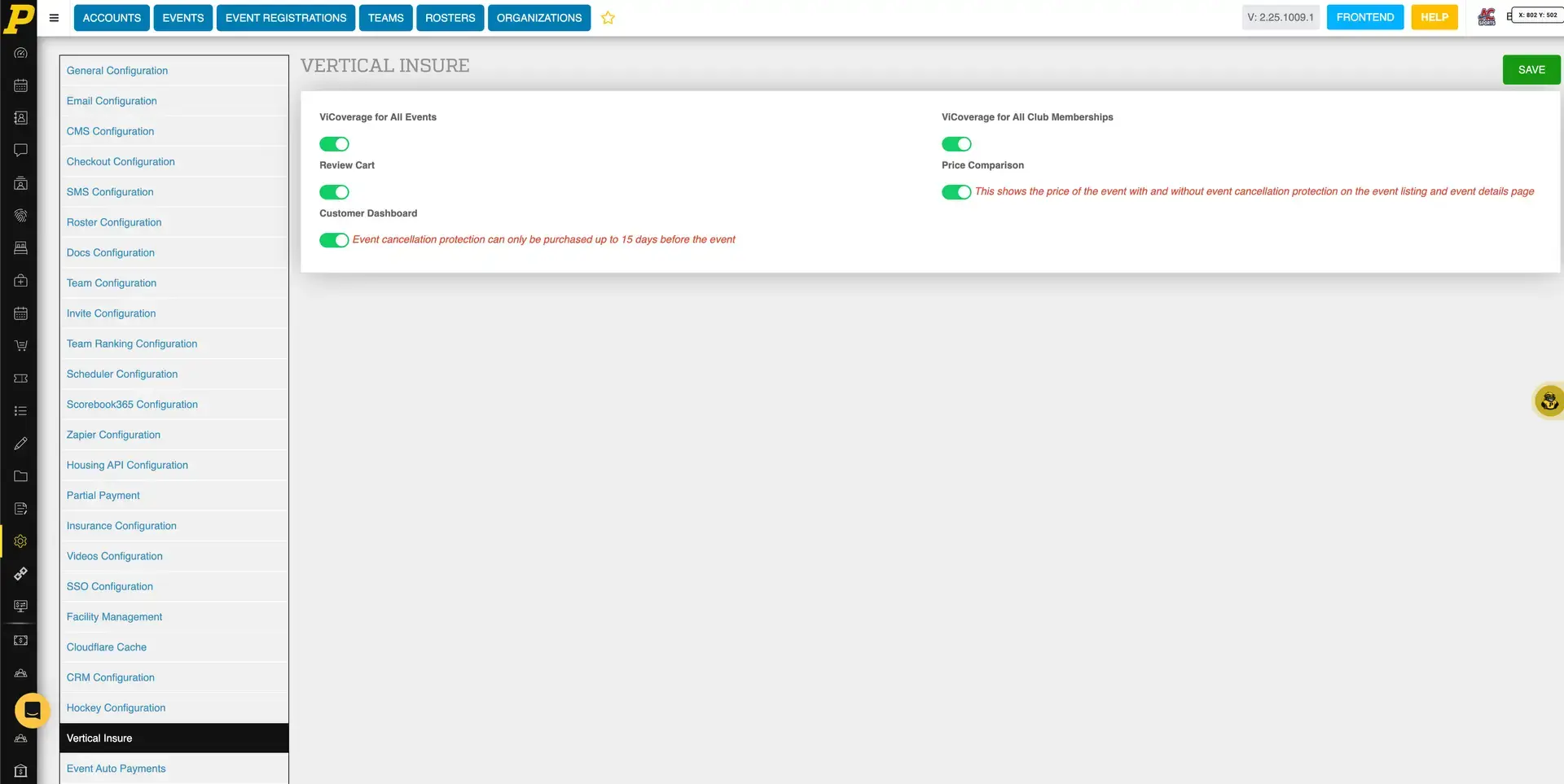Open the dashboard gauge icon in sidebar
Viewport: 1564px width, 784px height.
20,53
